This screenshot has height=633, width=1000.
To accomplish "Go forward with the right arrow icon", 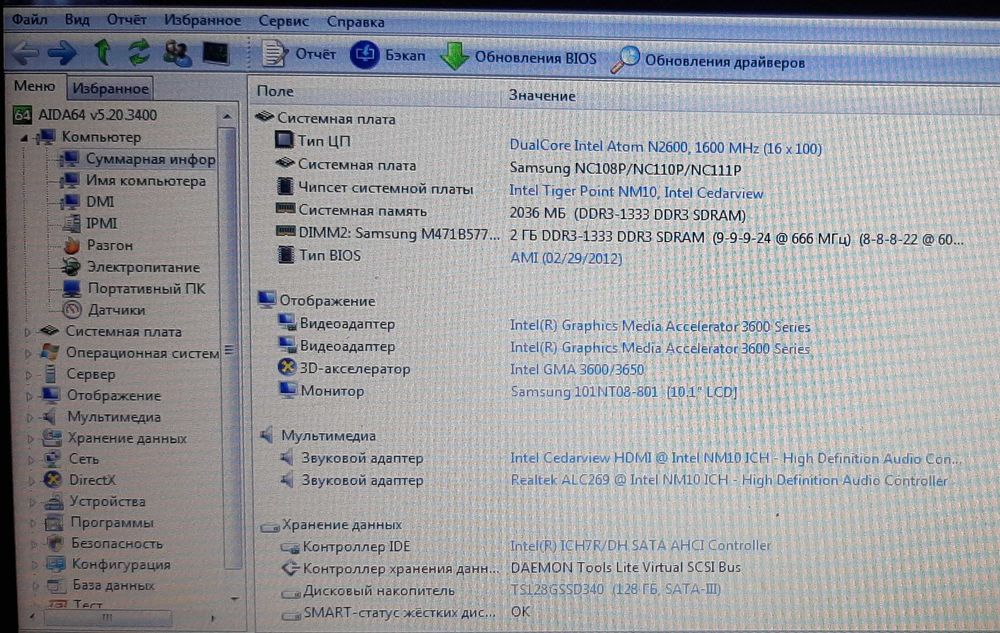I will [62, 52].
